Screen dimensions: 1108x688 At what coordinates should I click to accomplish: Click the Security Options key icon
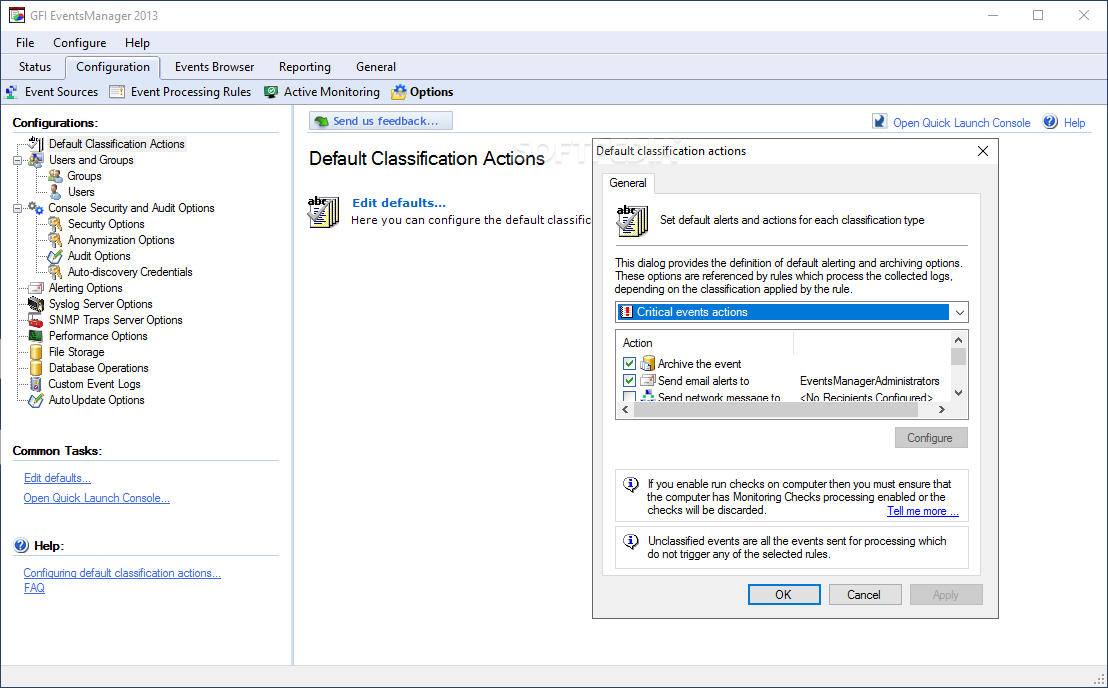[x=55, y=224]
